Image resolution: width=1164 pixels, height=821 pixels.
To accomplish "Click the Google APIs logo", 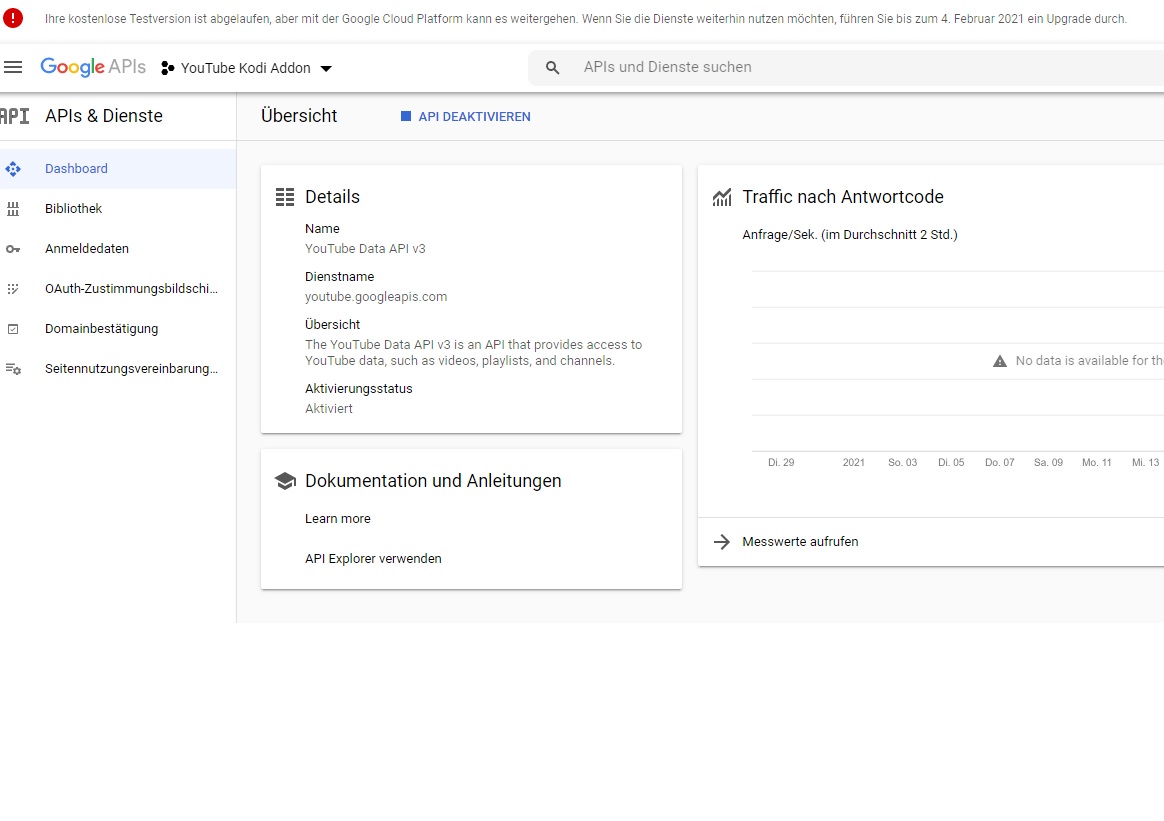I will [x=93, y=67].
